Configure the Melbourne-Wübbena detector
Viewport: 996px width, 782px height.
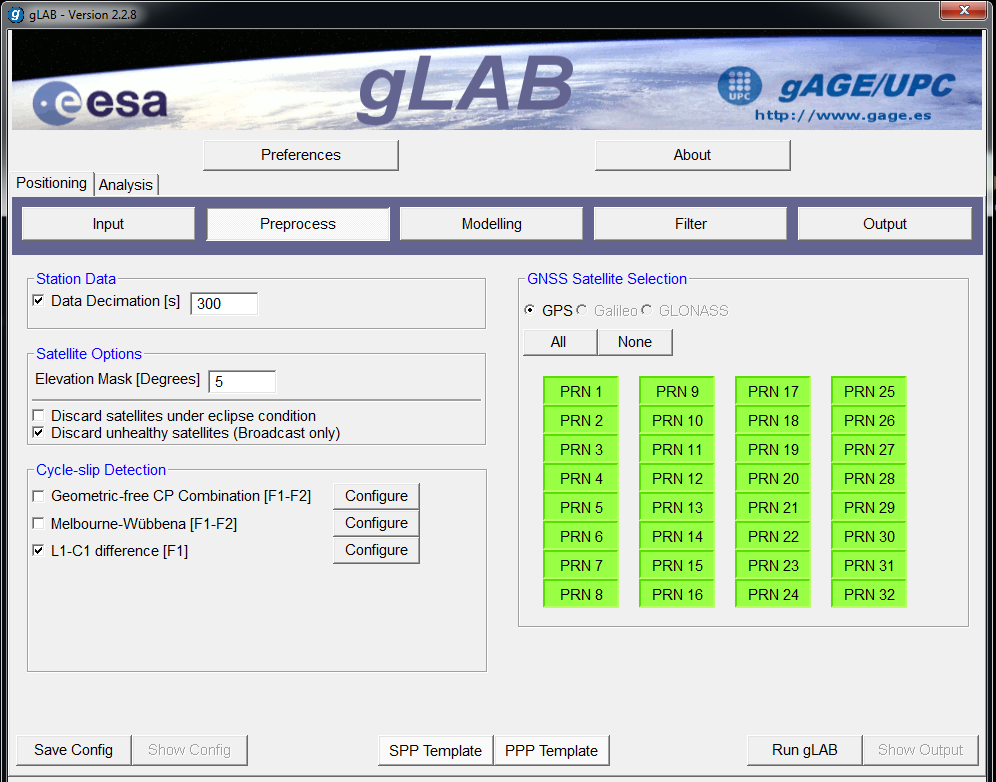[376, 523]
